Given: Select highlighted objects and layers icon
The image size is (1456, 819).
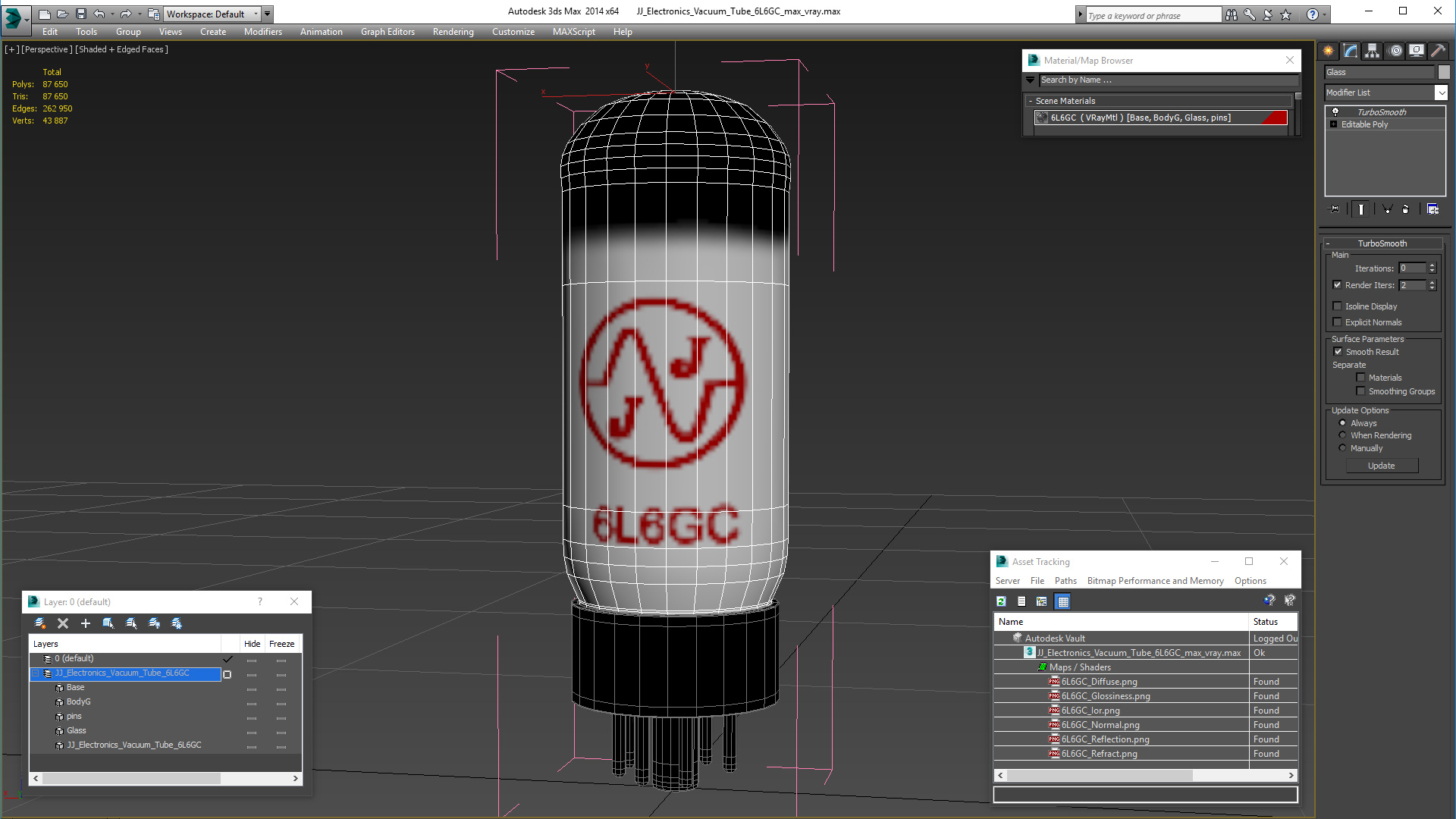Looking at the screenshot, I should [108, 623].
